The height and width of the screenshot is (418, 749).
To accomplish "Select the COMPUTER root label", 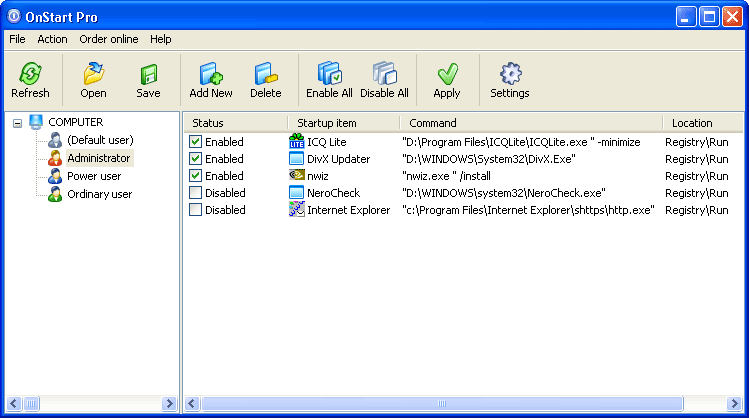I will click(75, 122).
